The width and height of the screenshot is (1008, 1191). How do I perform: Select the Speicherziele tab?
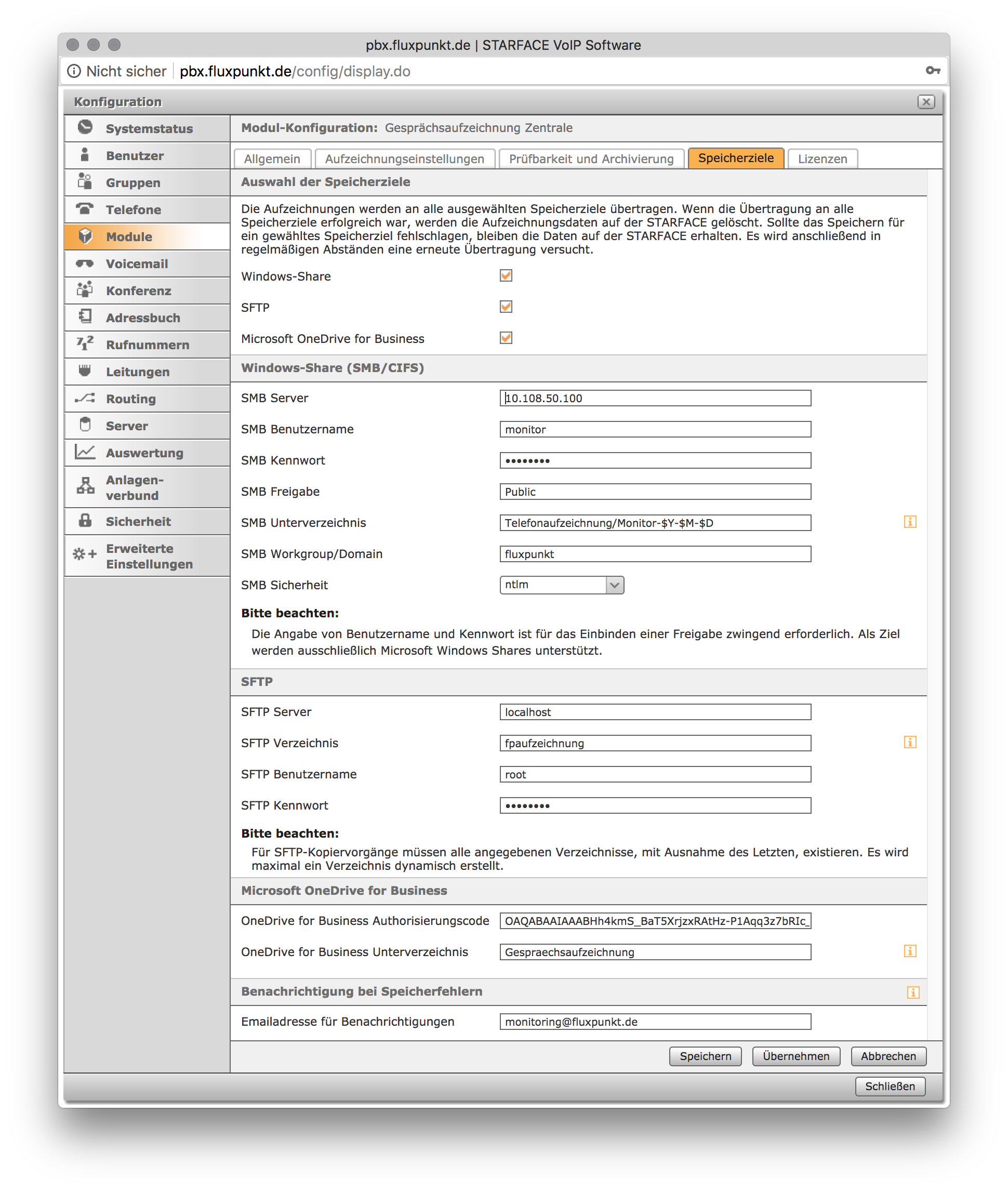(736, 158)
